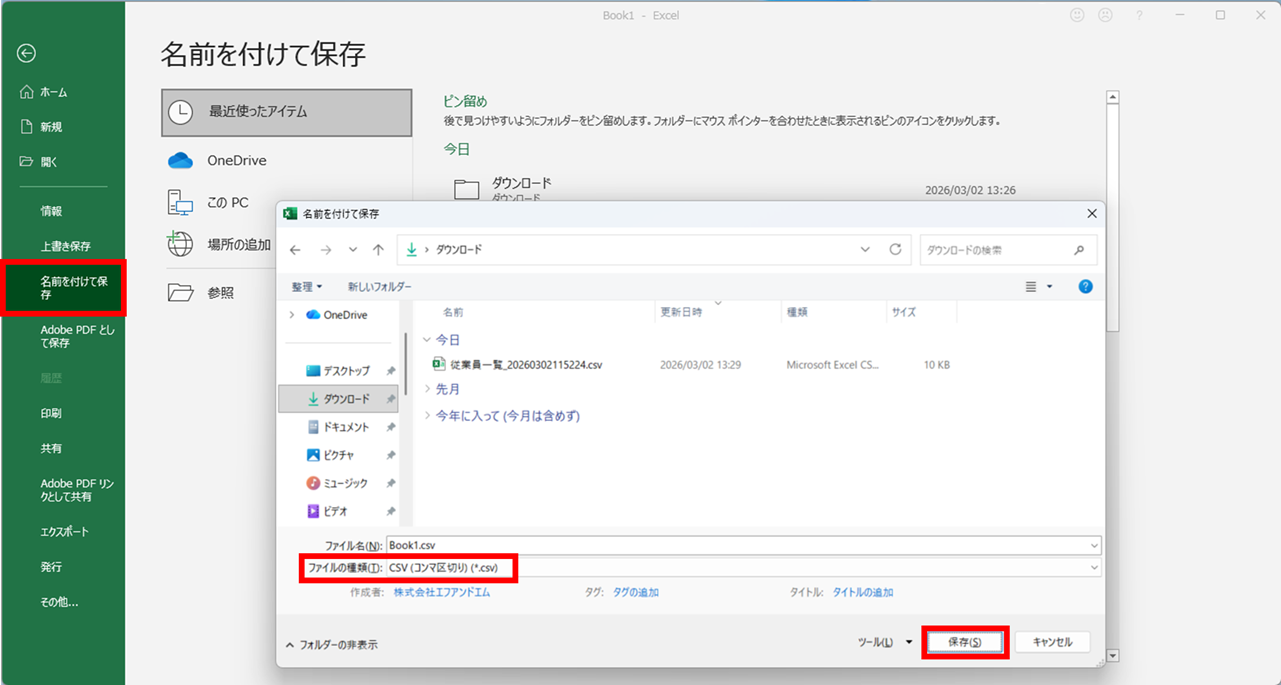Select OneDrive cloud icon in backstage list
The height and width of the screenshot is (685, 1281).
180,161
